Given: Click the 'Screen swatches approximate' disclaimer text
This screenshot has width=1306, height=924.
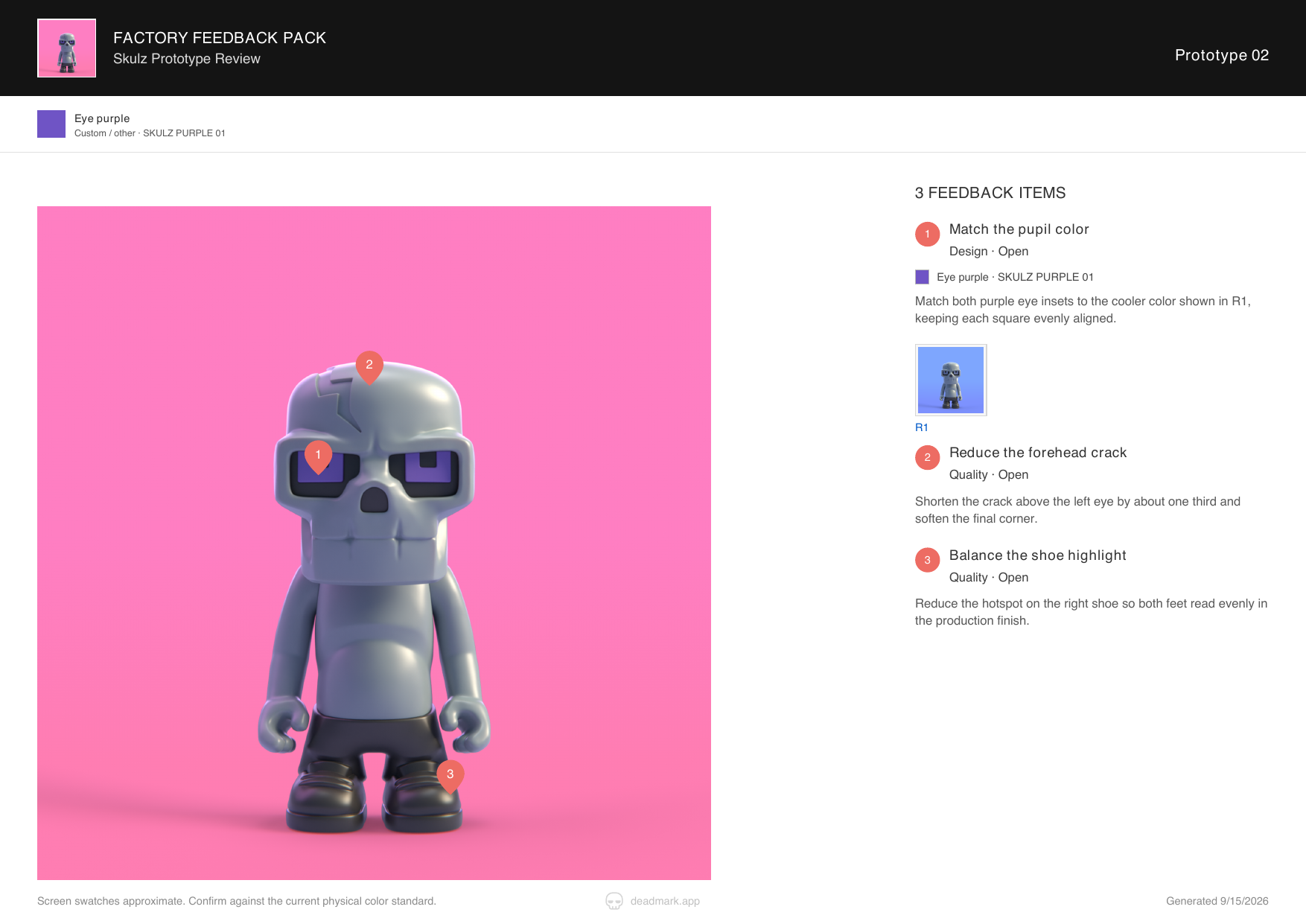Looking at the screenshot, I should coord(237,901).
